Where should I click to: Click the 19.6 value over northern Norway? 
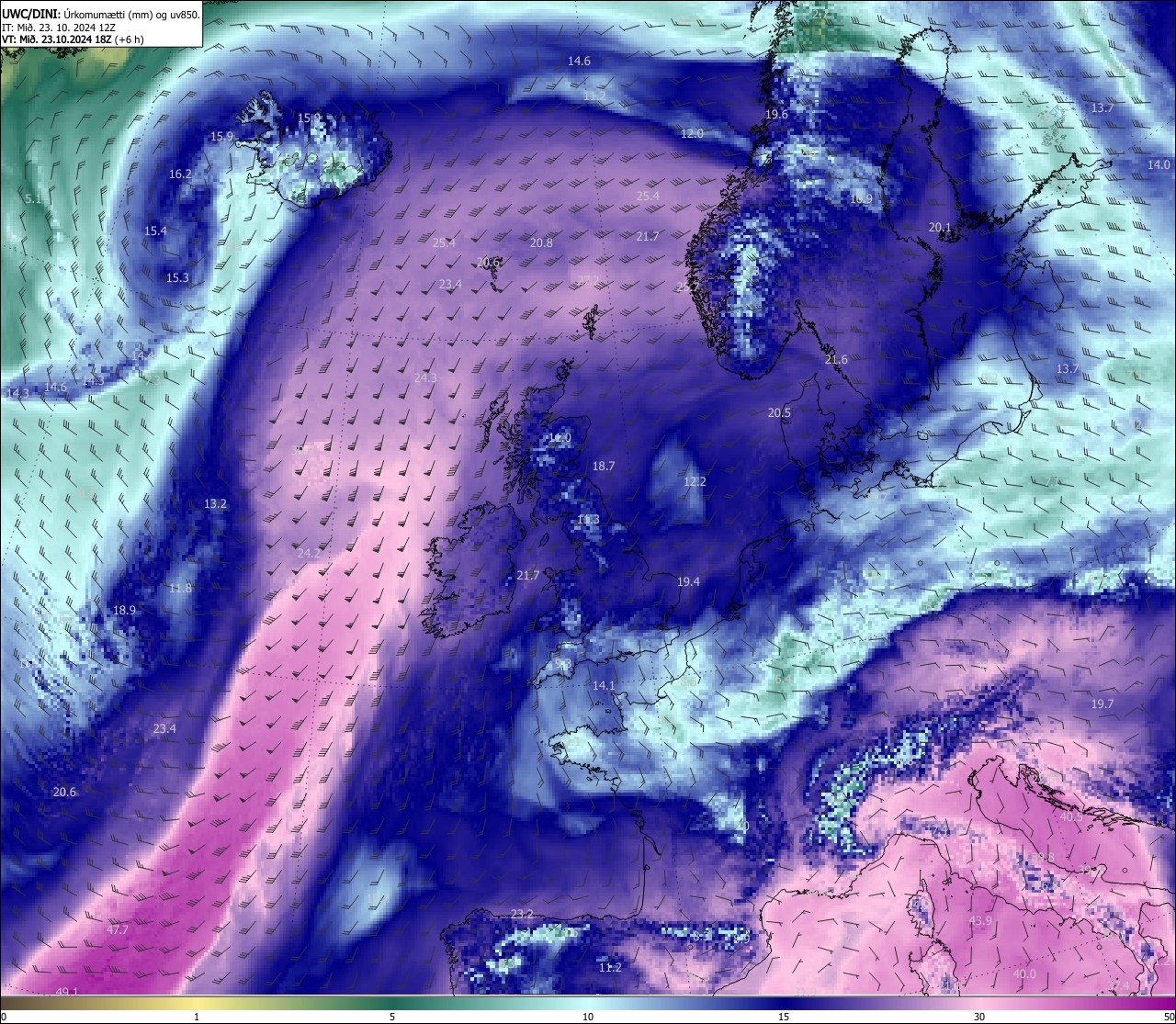pyautogui.click(x=776, y=114)
